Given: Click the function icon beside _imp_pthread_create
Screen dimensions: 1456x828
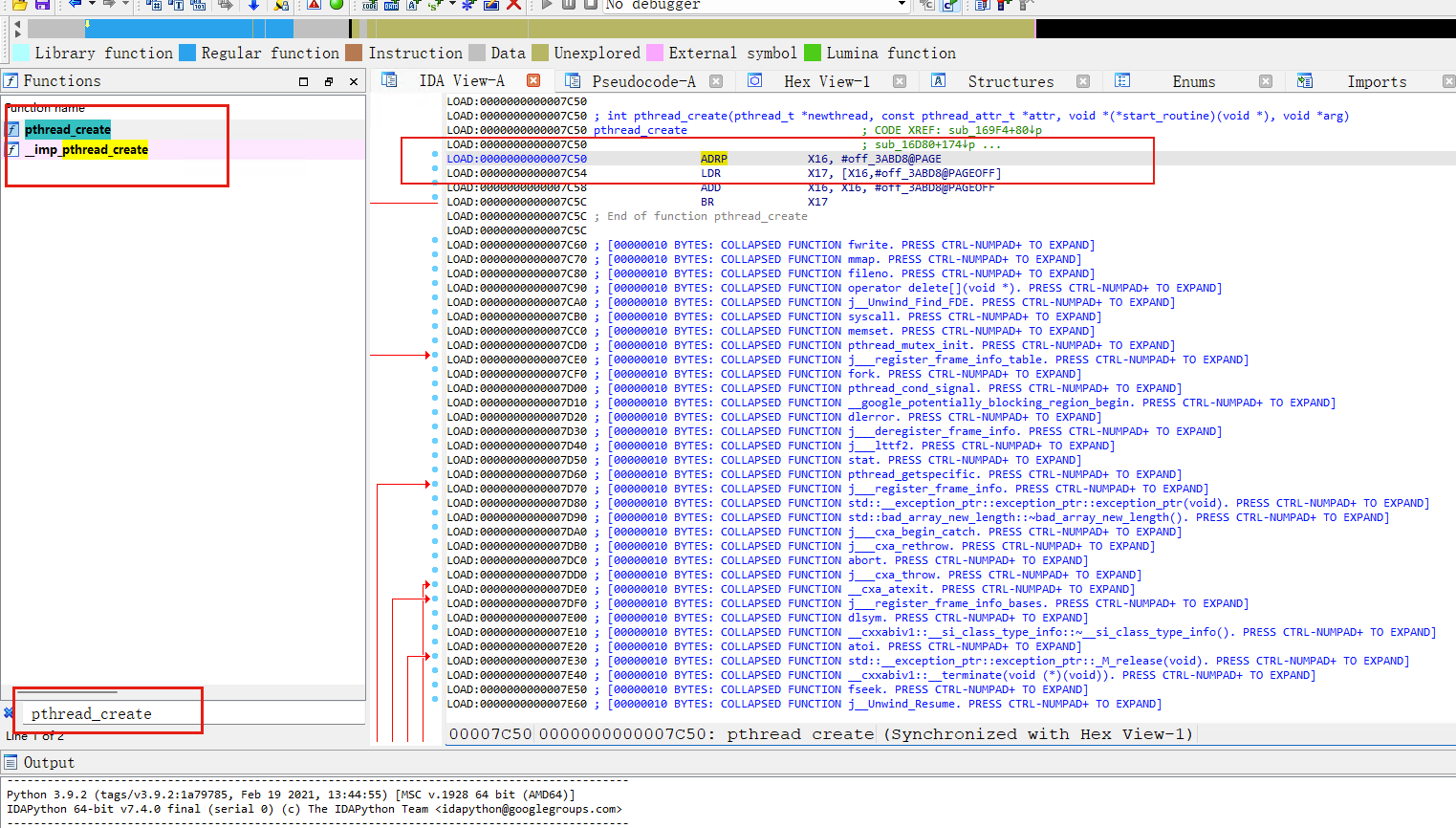Looking at the screenshot, I should (12, 149).
